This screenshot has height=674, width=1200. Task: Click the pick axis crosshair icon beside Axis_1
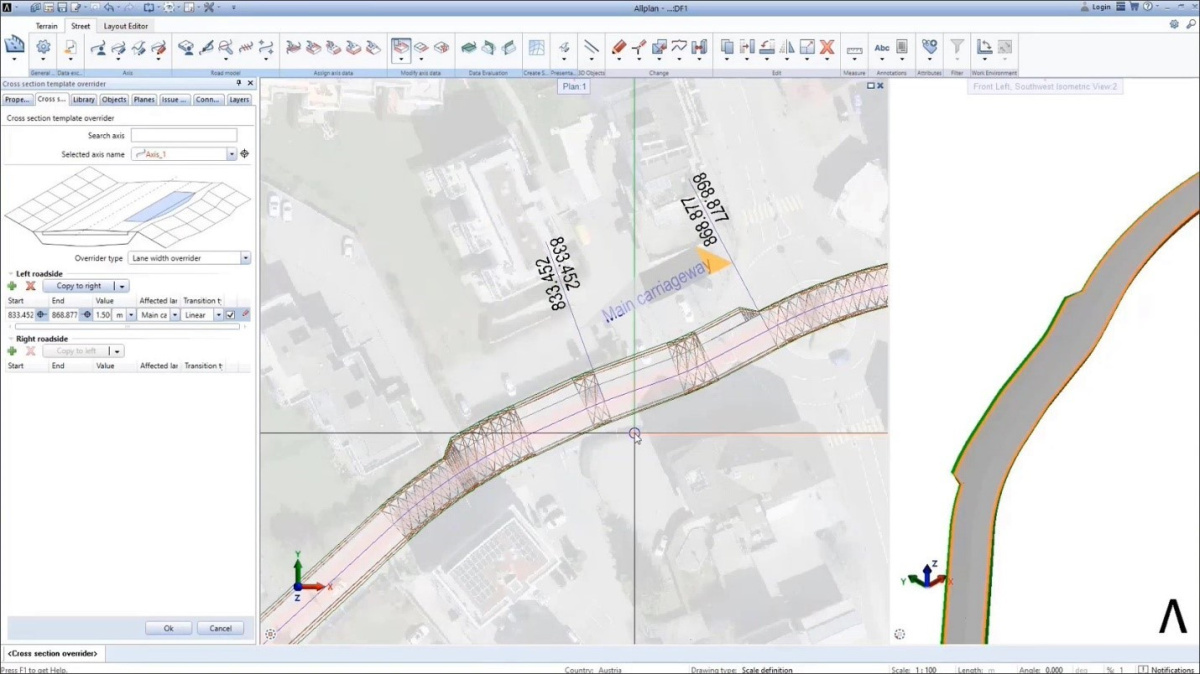point(245,154)
